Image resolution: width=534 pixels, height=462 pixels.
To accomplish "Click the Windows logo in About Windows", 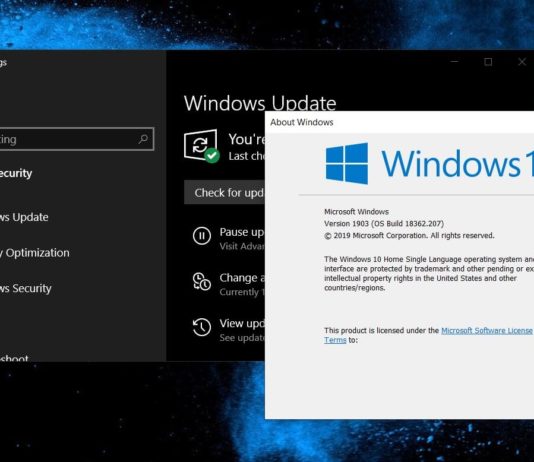I will (x=347, y=163).
